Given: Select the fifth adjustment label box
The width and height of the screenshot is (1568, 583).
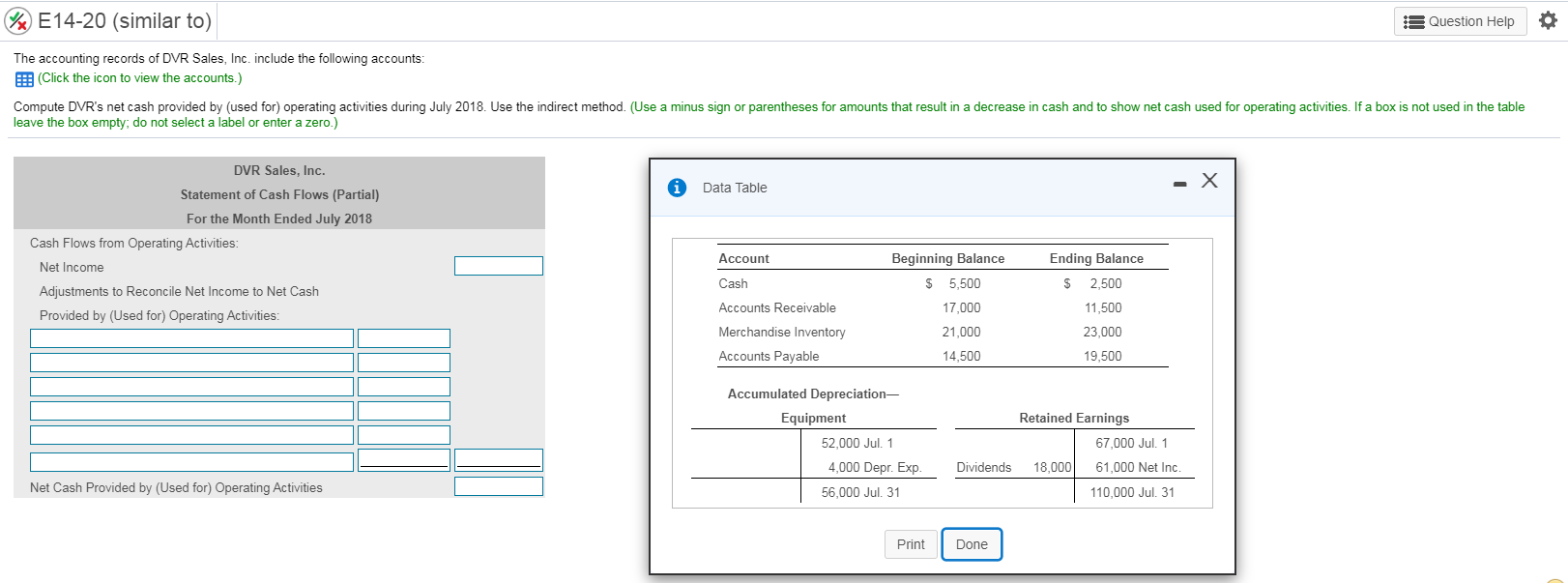Looking at the screenshot, I should [191, 435].
